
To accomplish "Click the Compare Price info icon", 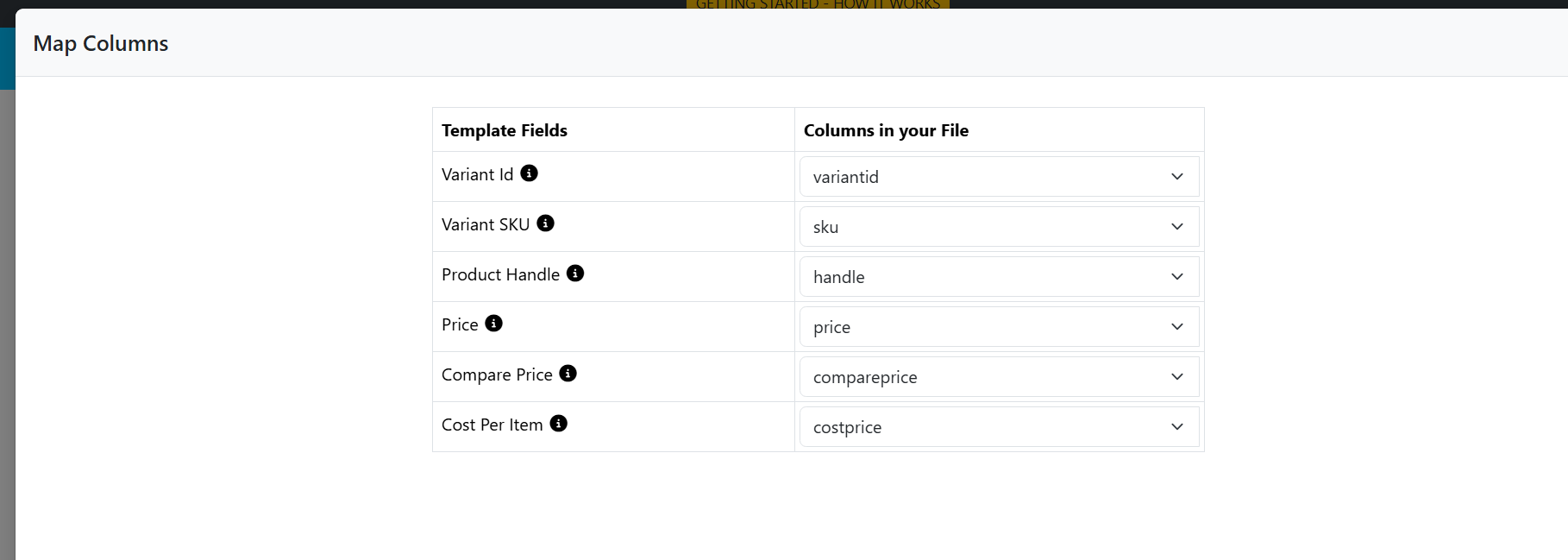I will pyautogui.click(x=568, y=374).
